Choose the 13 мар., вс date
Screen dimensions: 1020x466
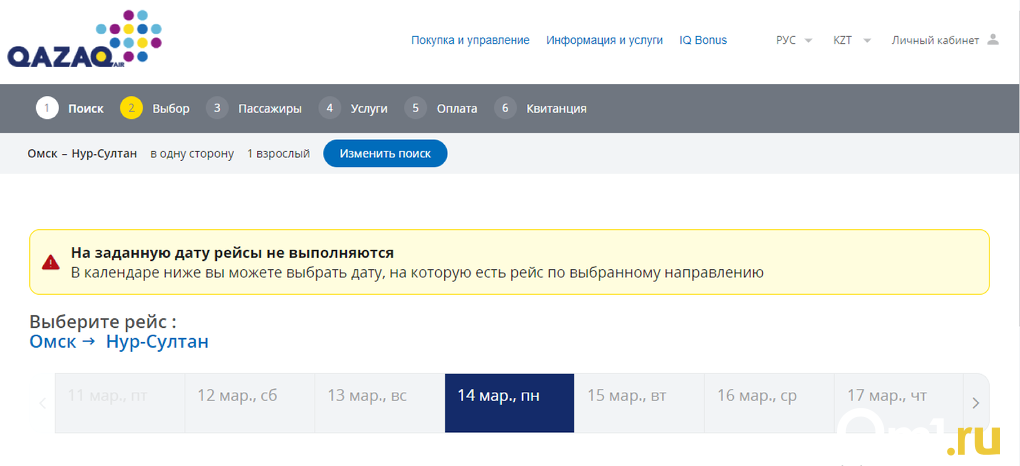[x=379, y=403]
